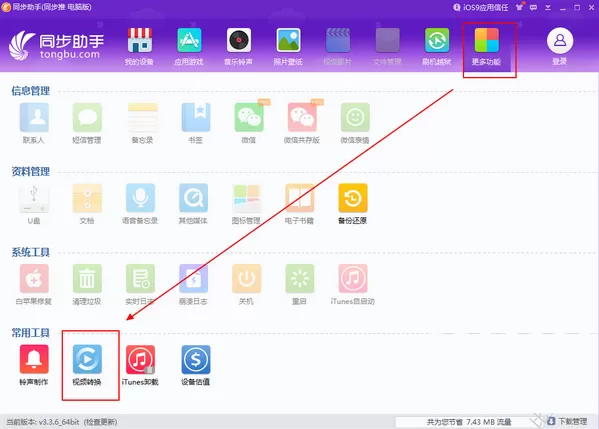Go to 照片壁纸 photos and wallpapers tab
The height and width of the screenshot is (429, 599).
pos(288,47)
